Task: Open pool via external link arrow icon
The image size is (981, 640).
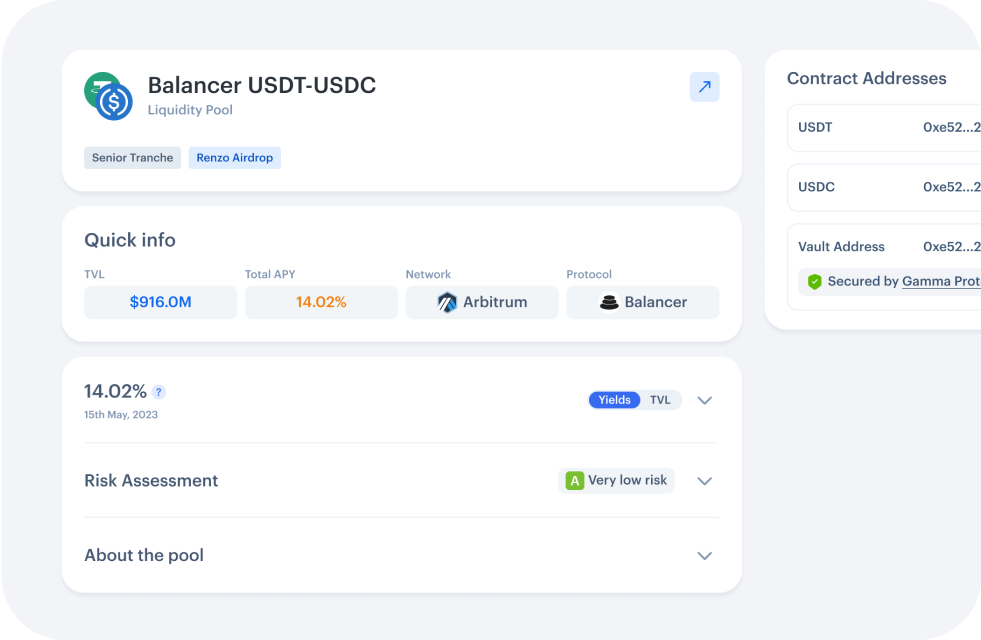Action: [704, 87]
